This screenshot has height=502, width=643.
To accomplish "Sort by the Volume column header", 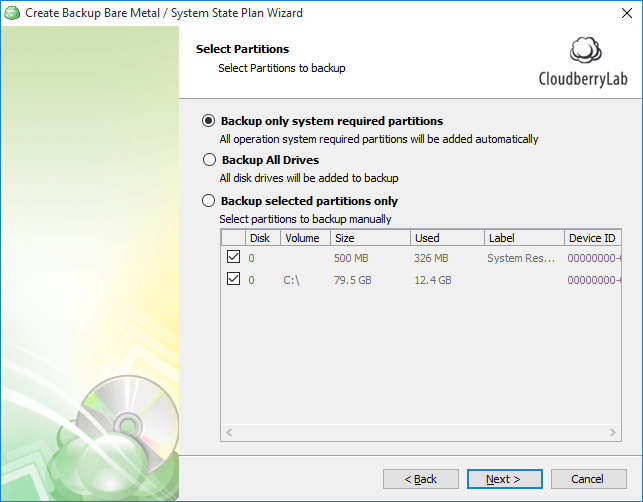I will click(302, 238).
